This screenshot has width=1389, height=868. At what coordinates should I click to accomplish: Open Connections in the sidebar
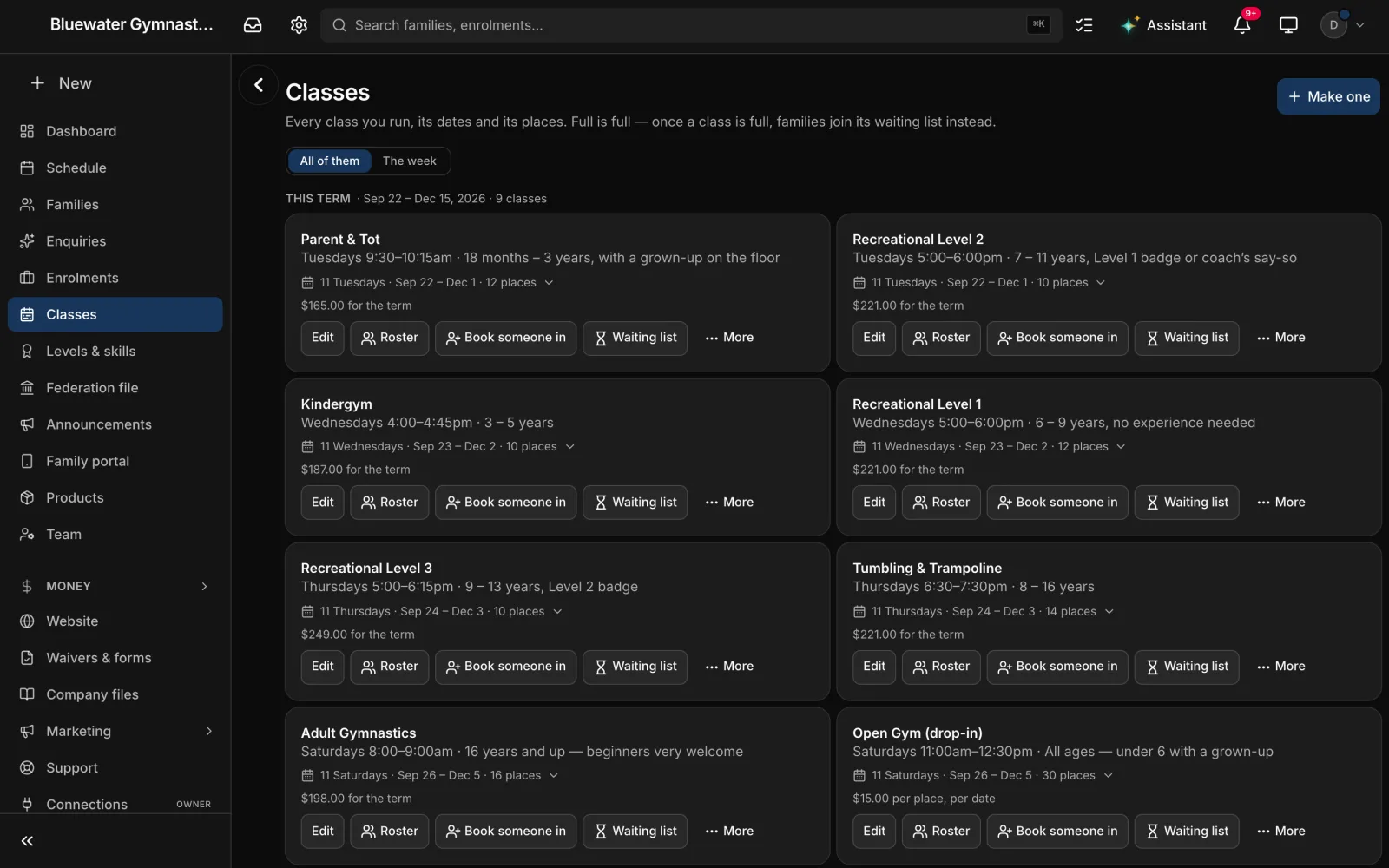pos(115,804)
